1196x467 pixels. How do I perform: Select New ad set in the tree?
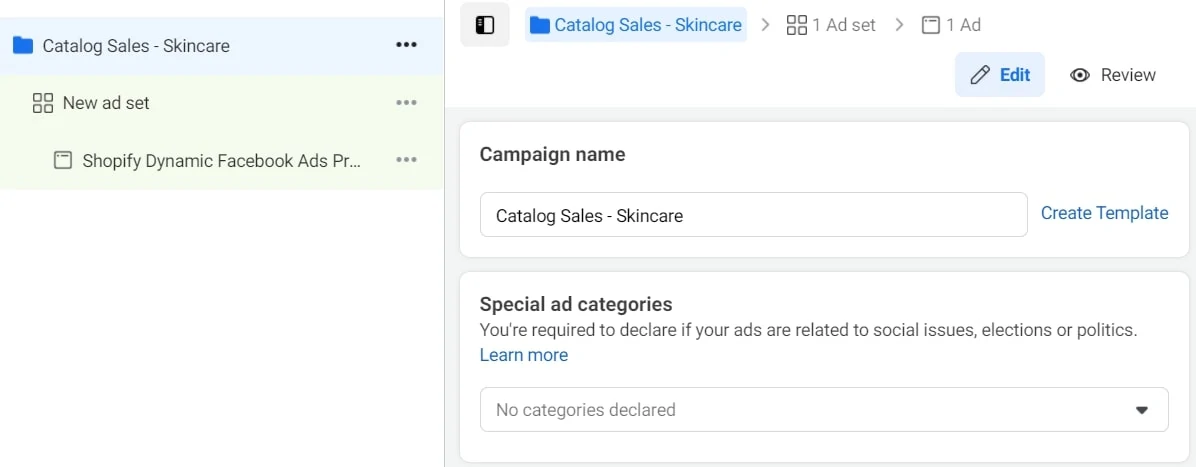tap(106, 103)
